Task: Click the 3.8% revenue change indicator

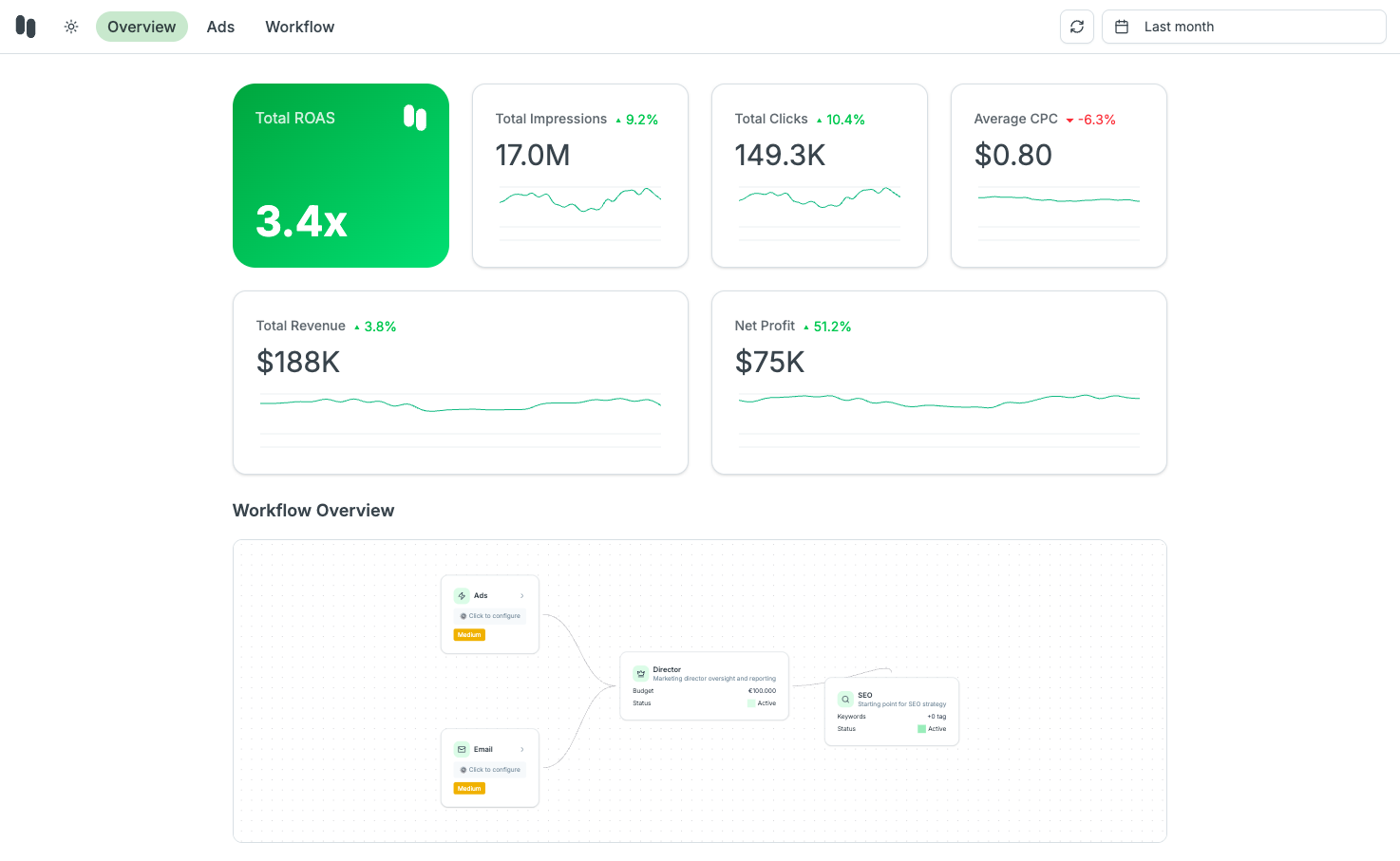Action: point(375,327)
